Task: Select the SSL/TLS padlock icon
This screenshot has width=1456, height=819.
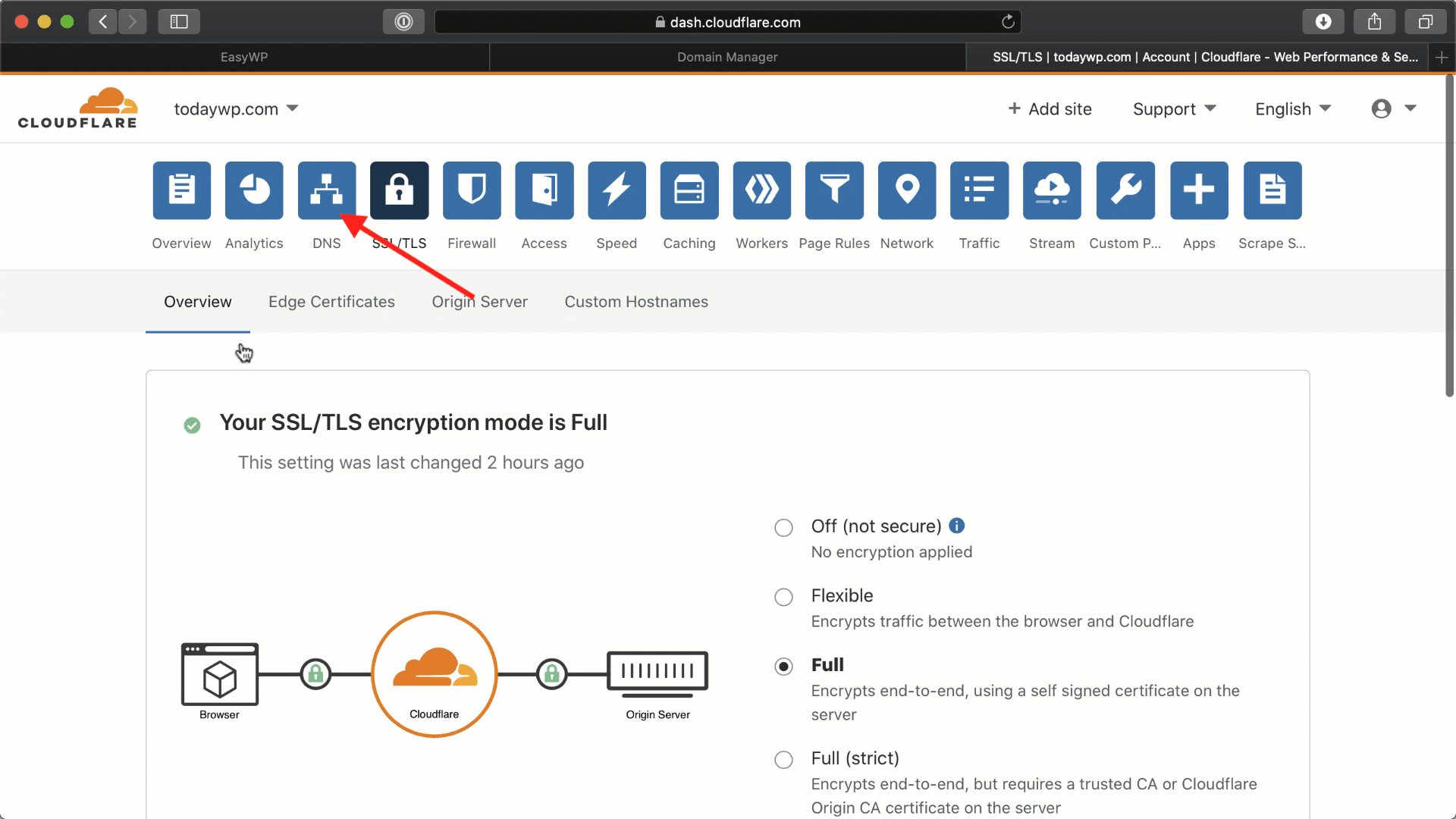Action: coord(399,190)
